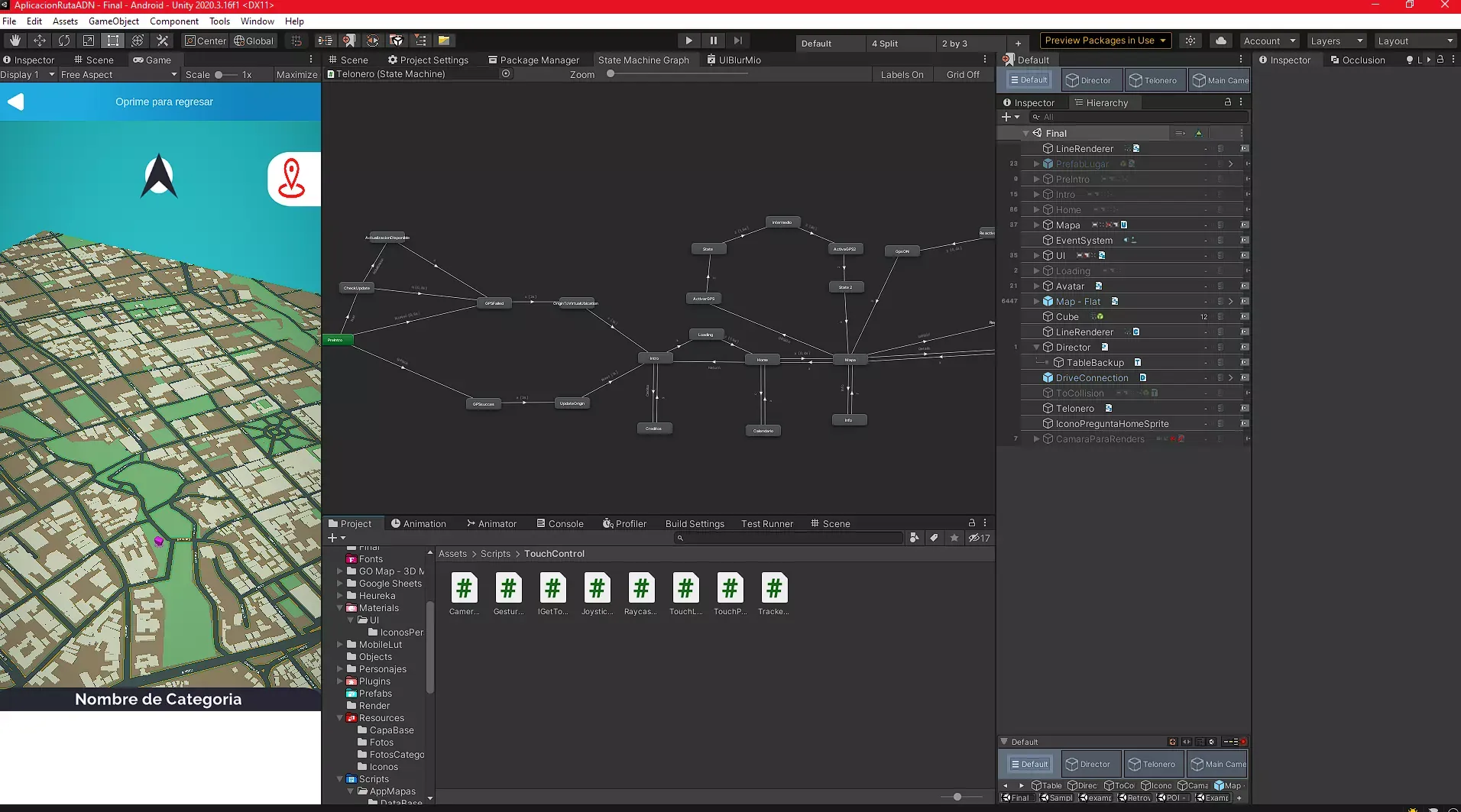Click the Project search field

pyautogui.click(x=789, y=538)
